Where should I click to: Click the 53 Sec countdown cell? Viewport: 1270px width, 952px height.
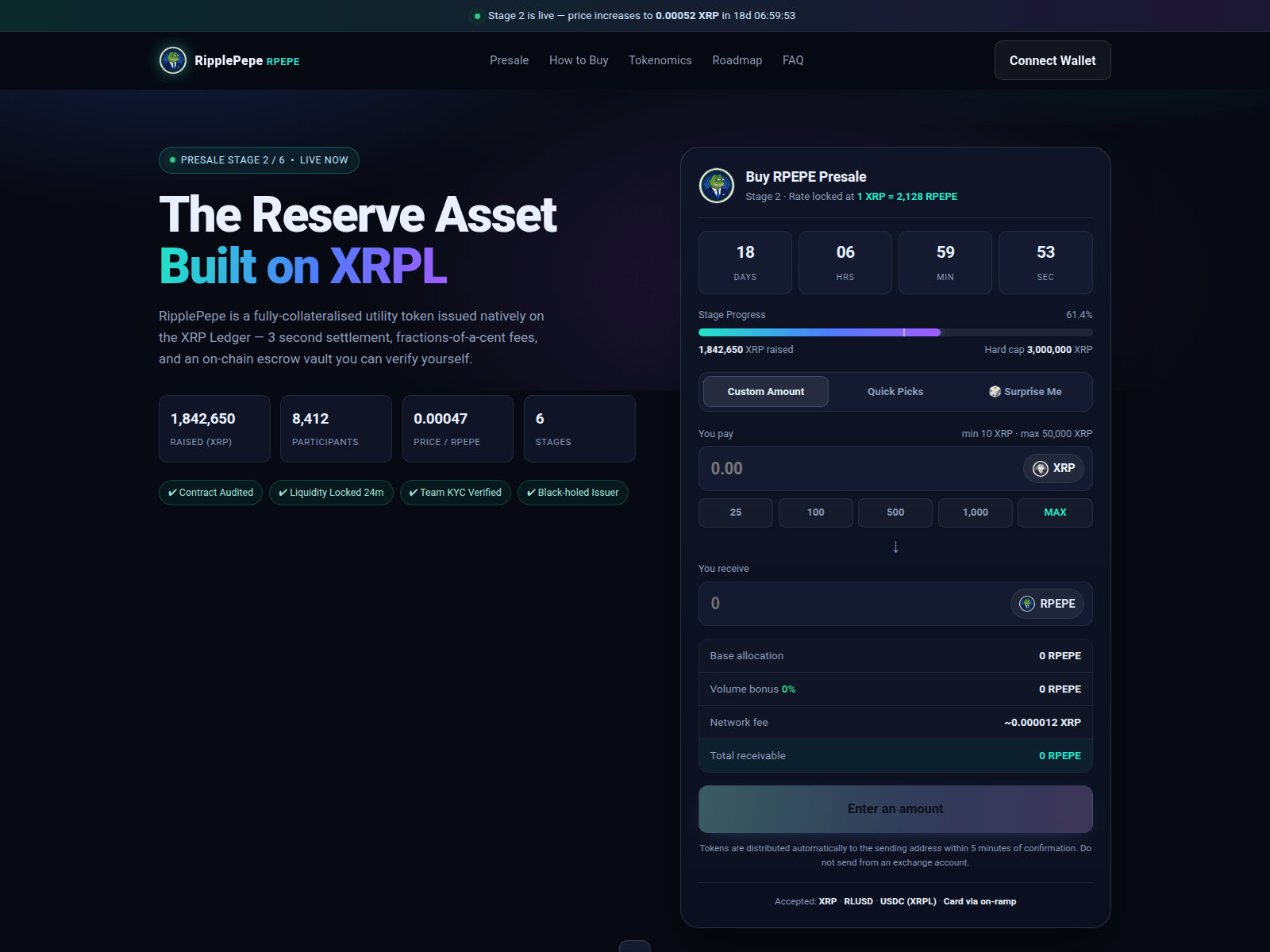pyautogui.click(x=1045, y=263)
